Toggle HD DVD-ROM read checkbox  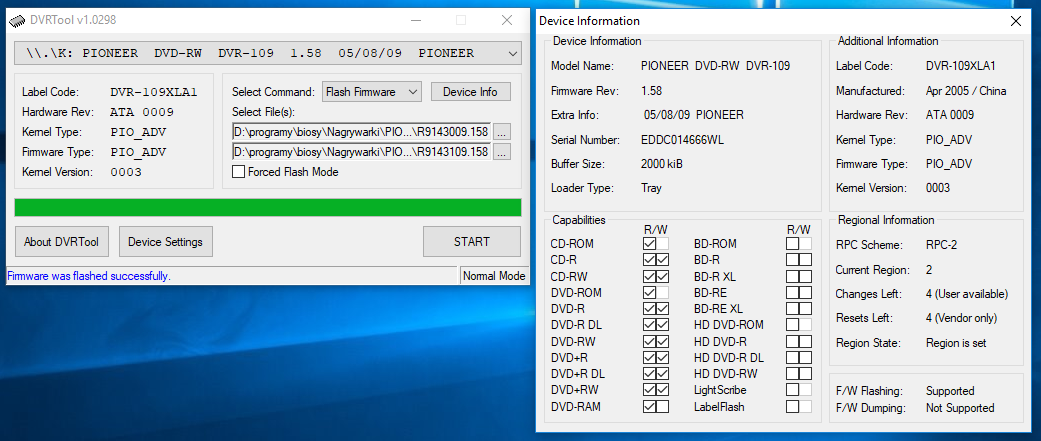[x=792, y=325]
